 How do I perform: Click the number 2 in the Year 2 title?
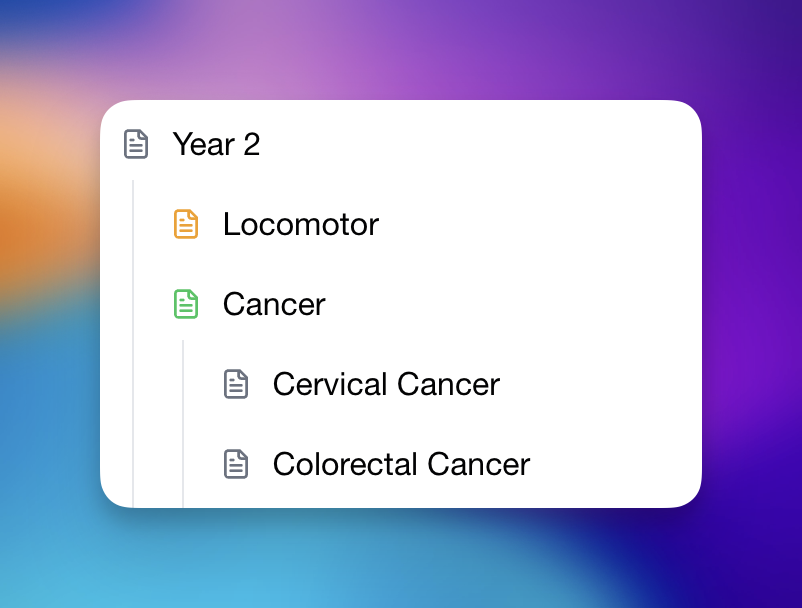point(251,144)
